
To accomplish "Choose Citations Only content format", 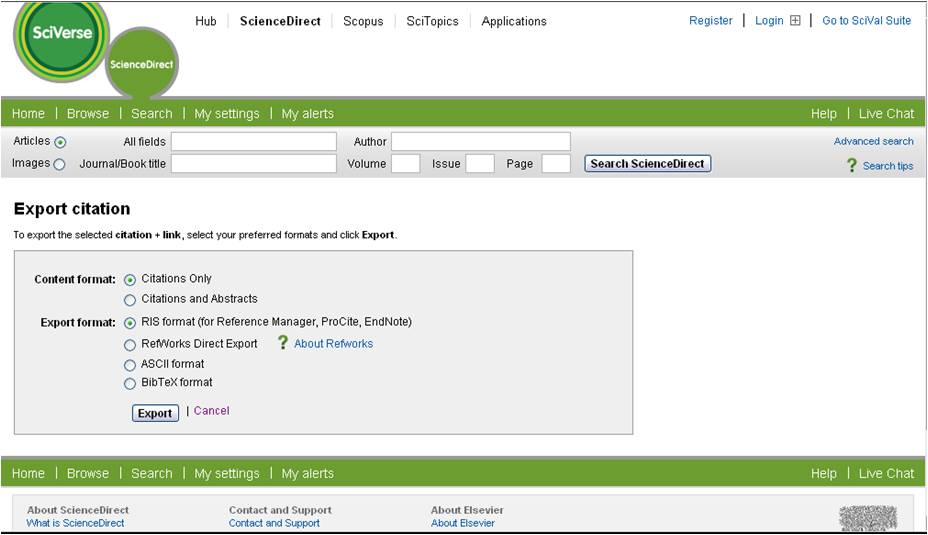I will coord(130,279).
